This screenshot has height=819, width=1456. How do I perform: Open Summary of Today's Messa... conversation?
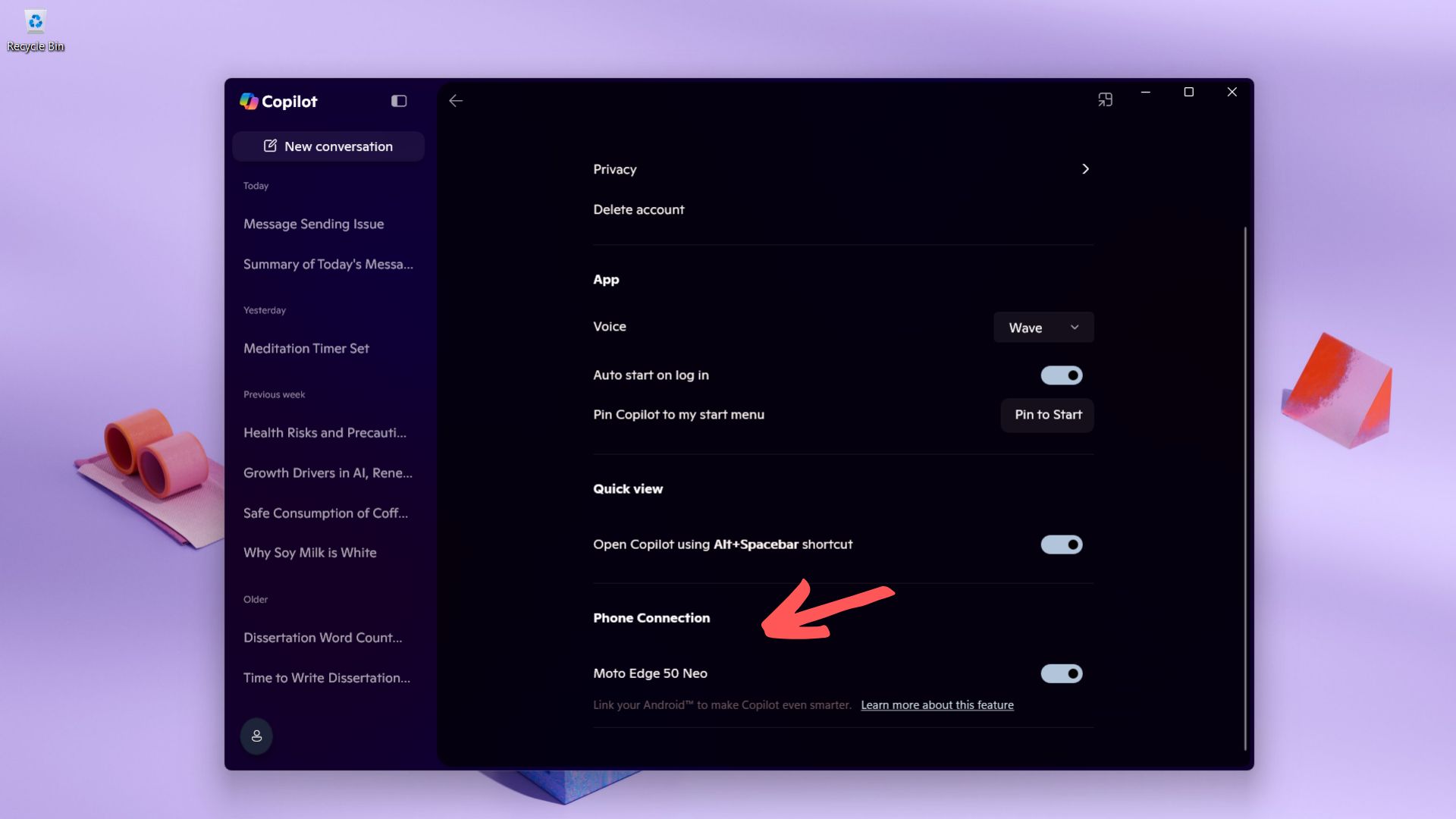328,264
